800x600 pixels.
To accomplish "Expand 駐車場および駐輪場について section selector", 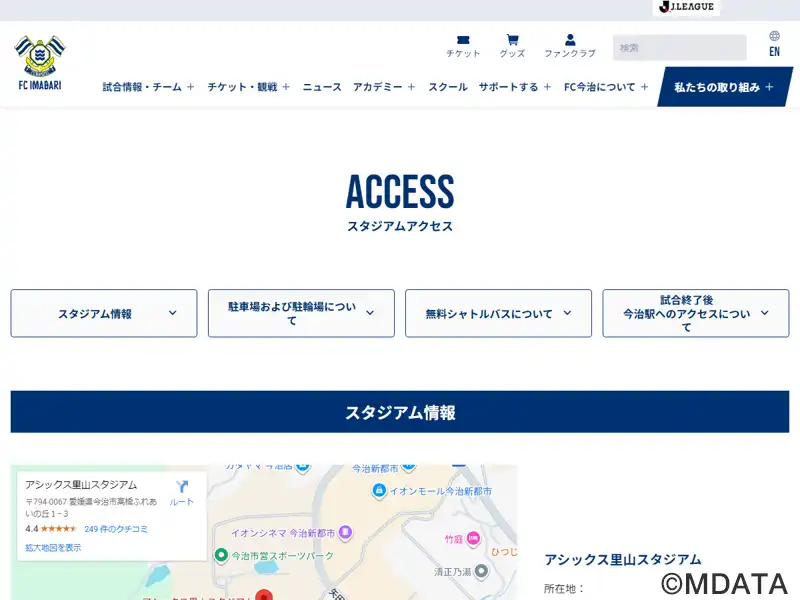I will pos(301,313).
